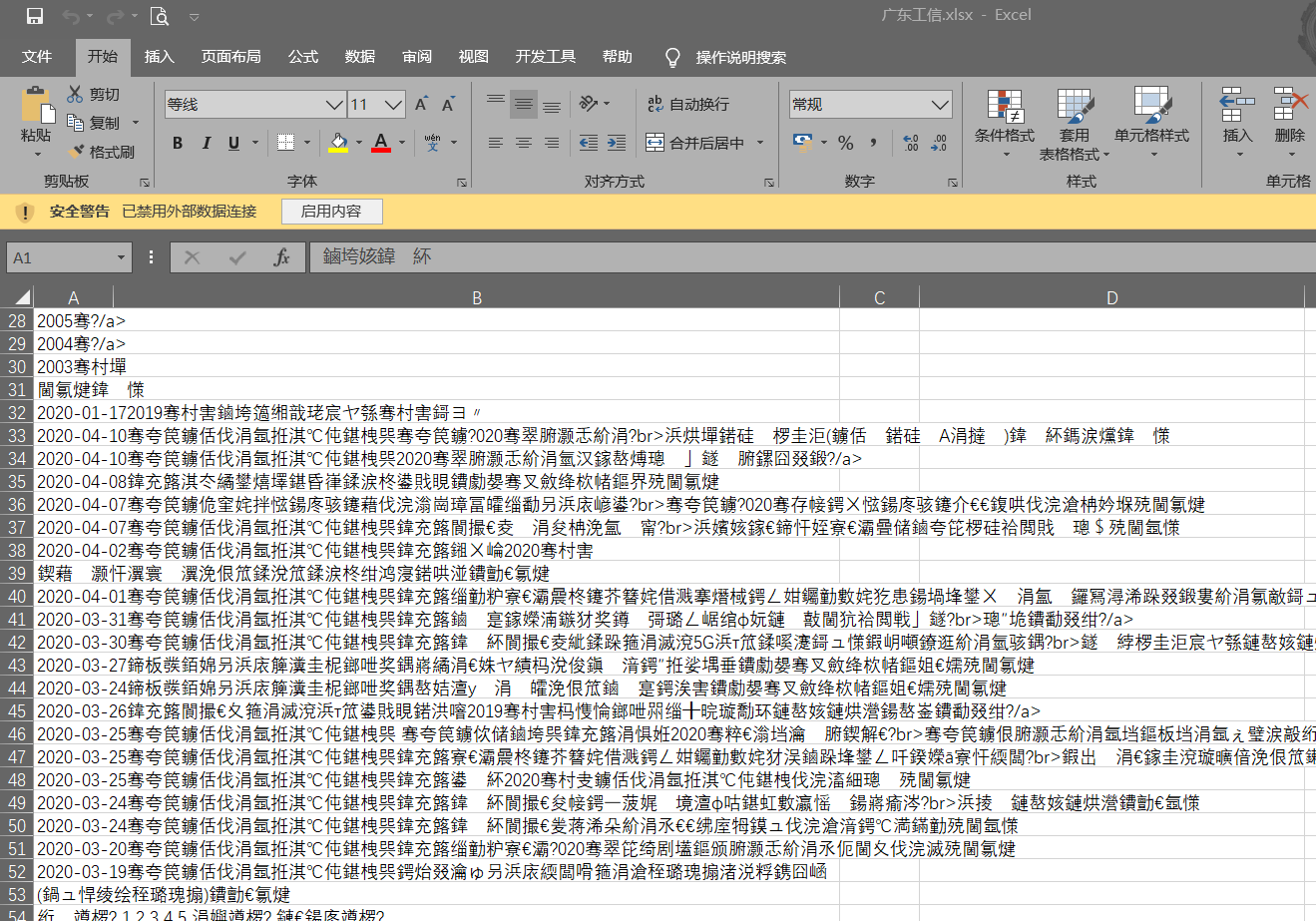Screen dimensions: 1316x921
Task: Select row 33 header
Action: pos(17,436)
